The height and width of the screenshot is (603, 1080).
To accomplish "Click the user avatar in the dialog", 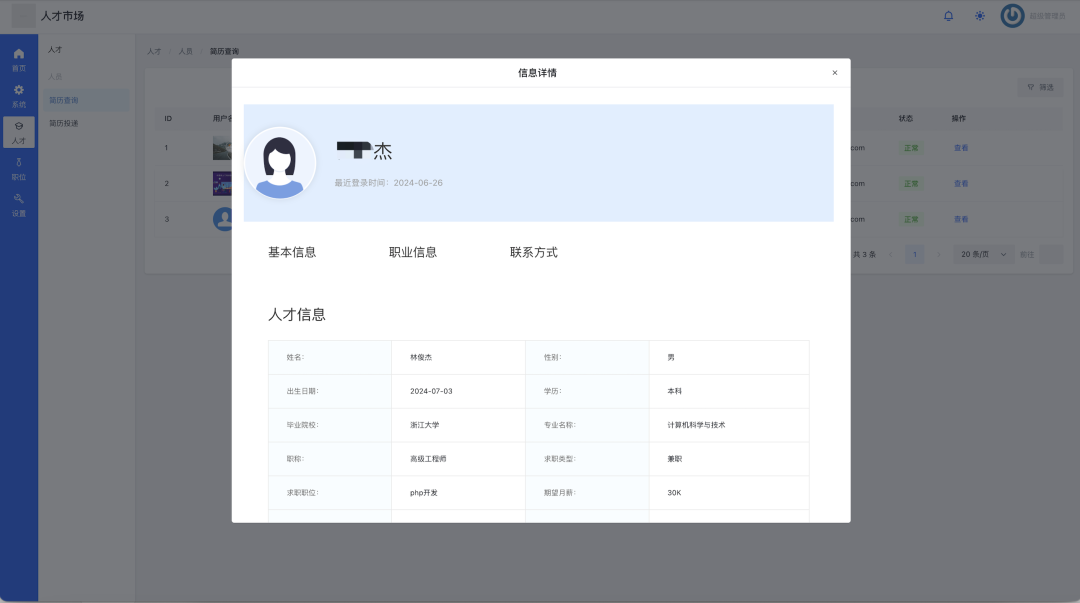I will [280, 162].
